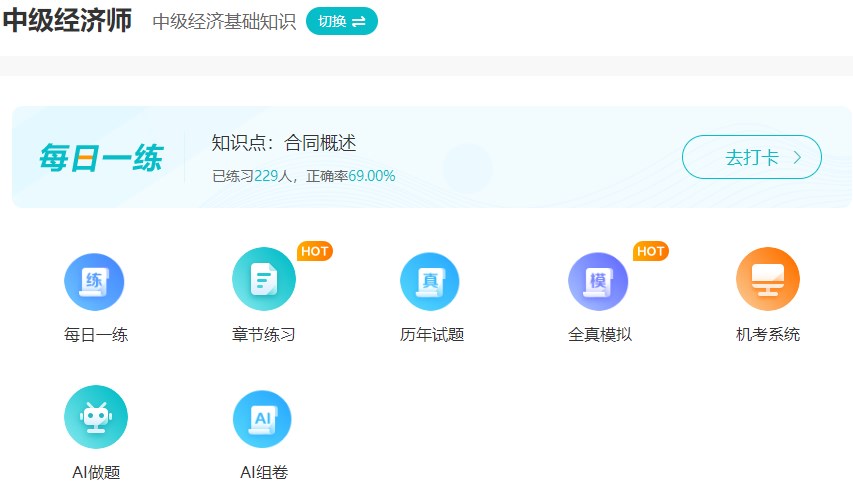Screen dimensions: 853x500
Task: Open the 机考系统 monitor icon
Action: pos(768,279)
